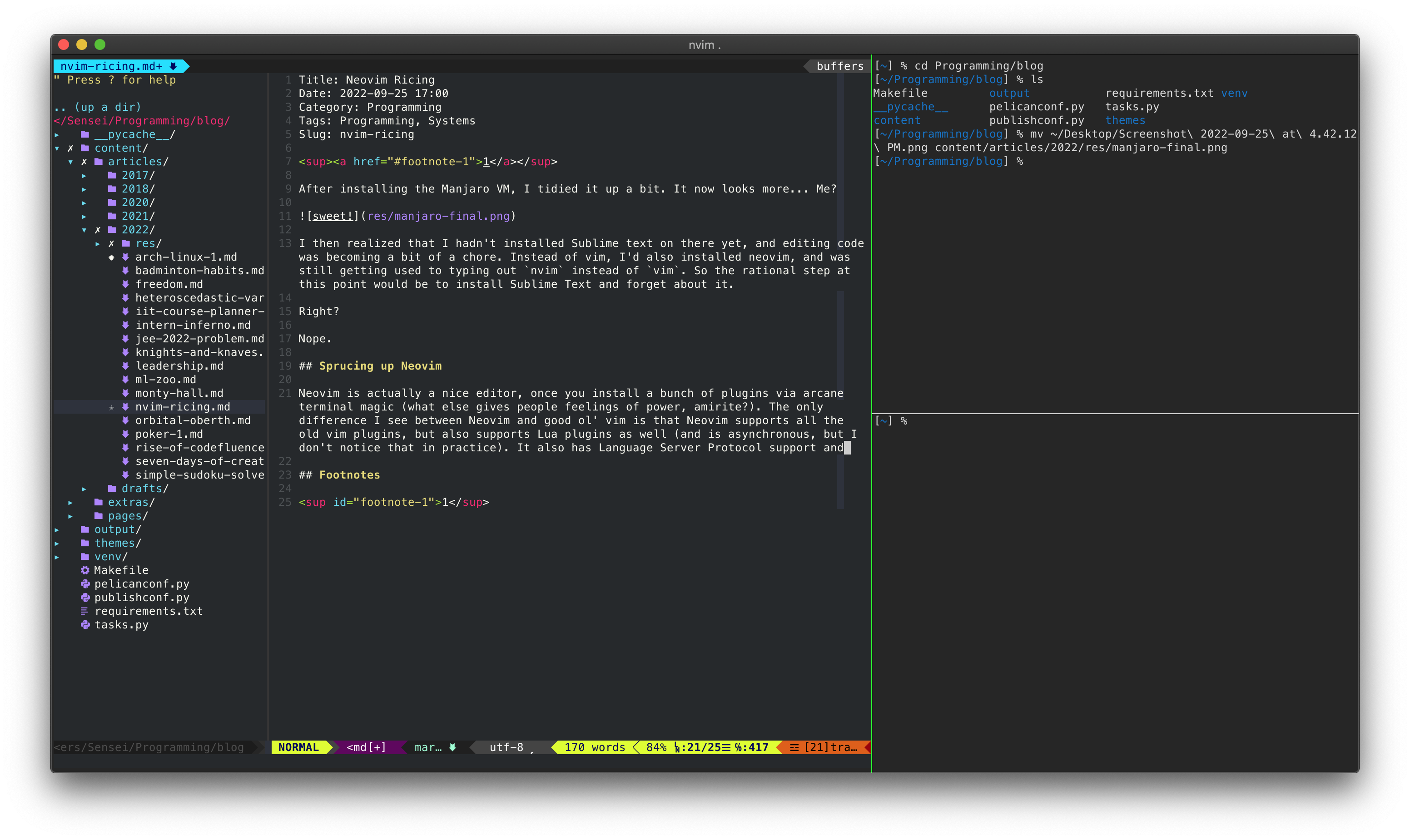1410x840 pixels.
Task: Open knights-and-knaves file in the tree
Action: (x=199, y=352)
